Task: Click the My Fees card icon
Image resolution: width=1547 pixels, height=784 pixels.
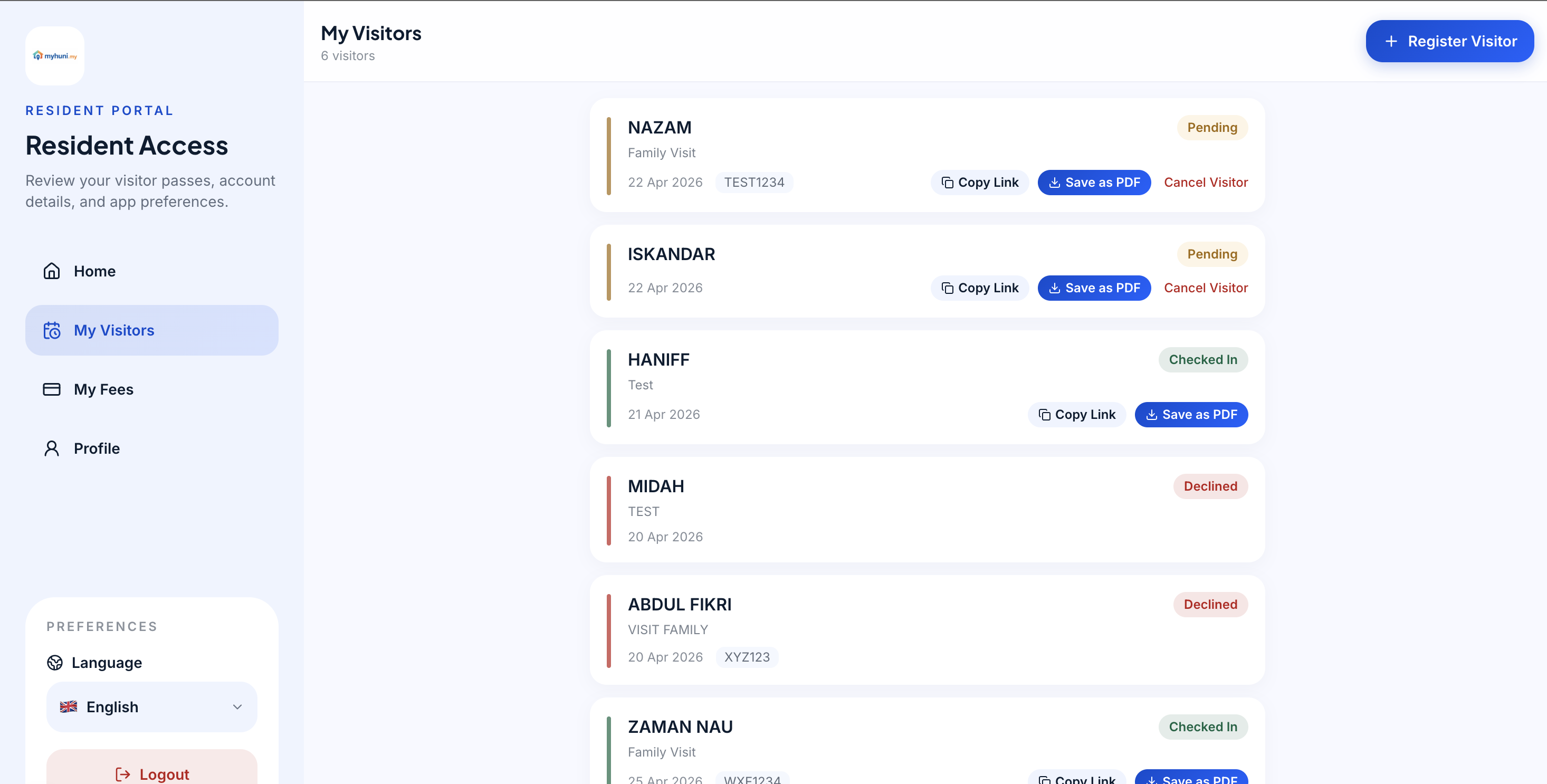Action: [x=52, y=389]
